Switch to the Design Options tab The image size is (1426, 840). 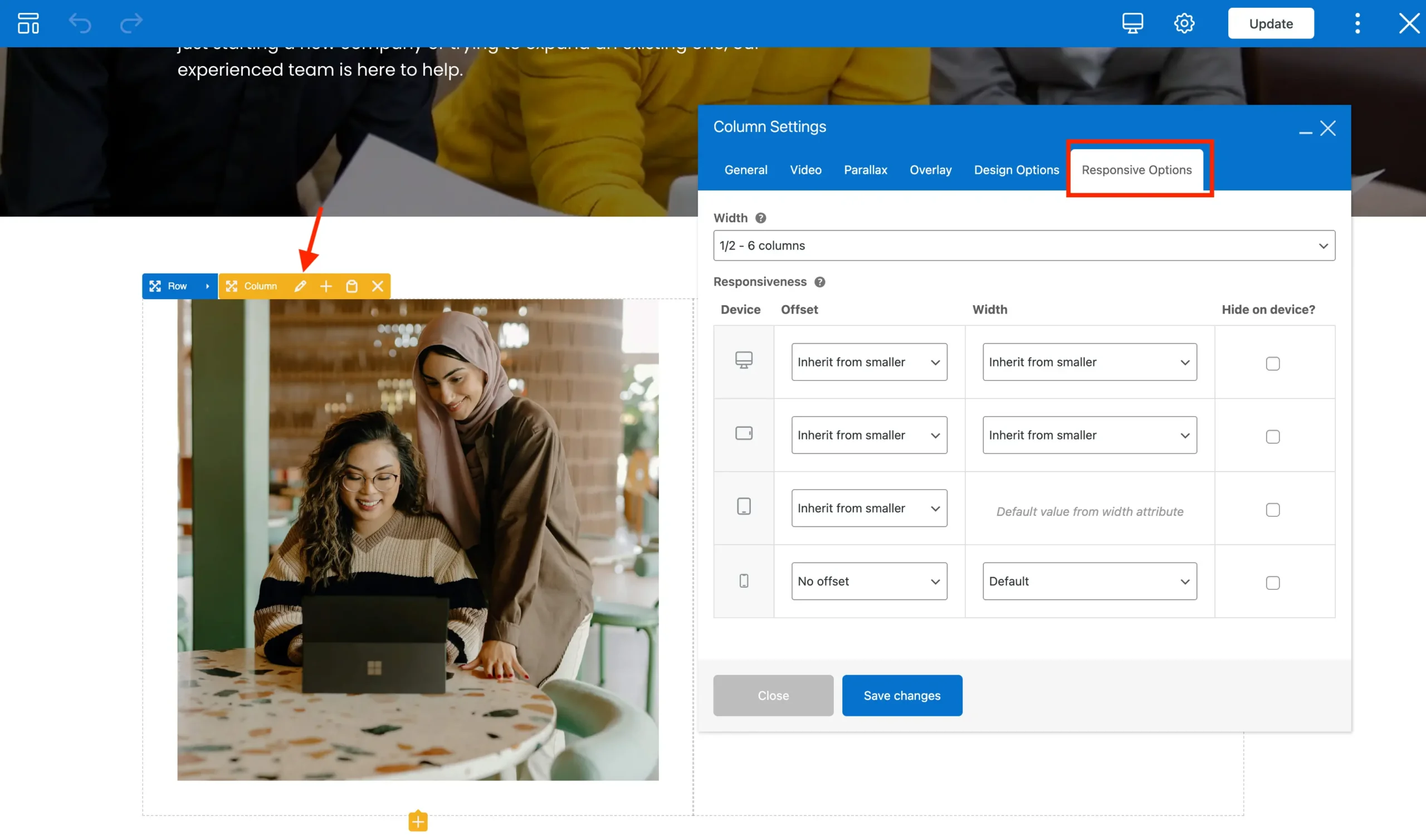coord(1017,170)
